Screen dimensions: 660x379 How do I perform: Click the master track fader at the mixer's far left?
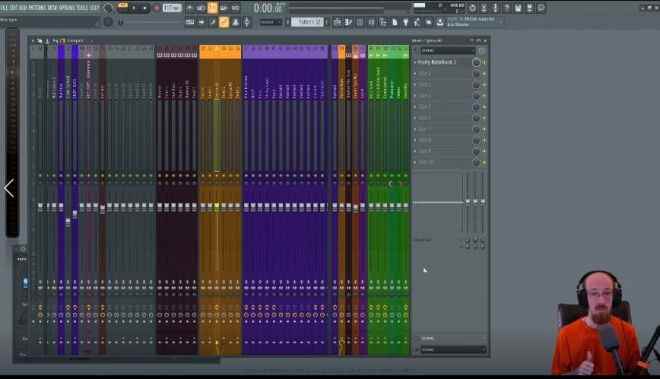tap(40, 206)
